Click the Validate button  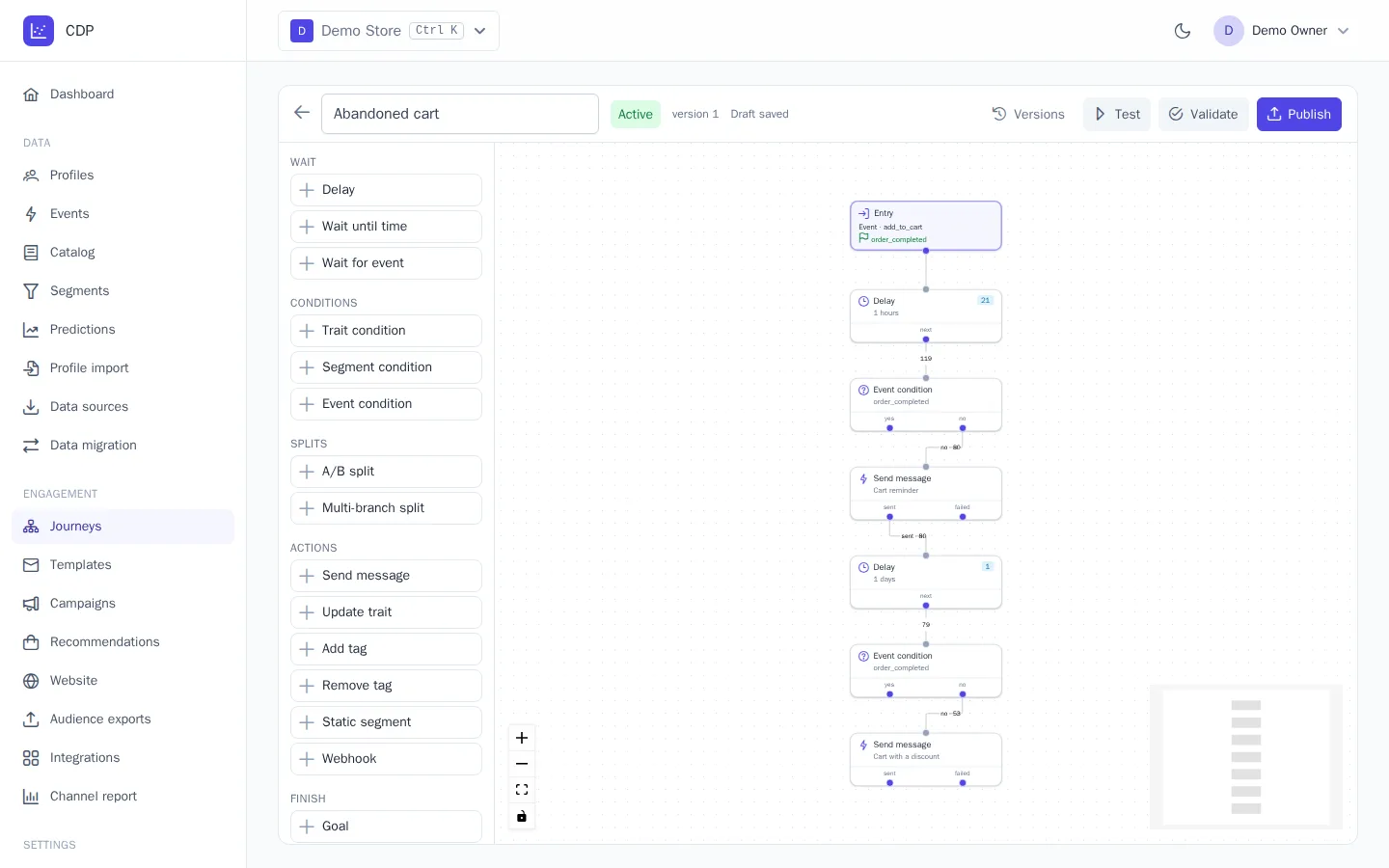click(x=1203, y=114)
